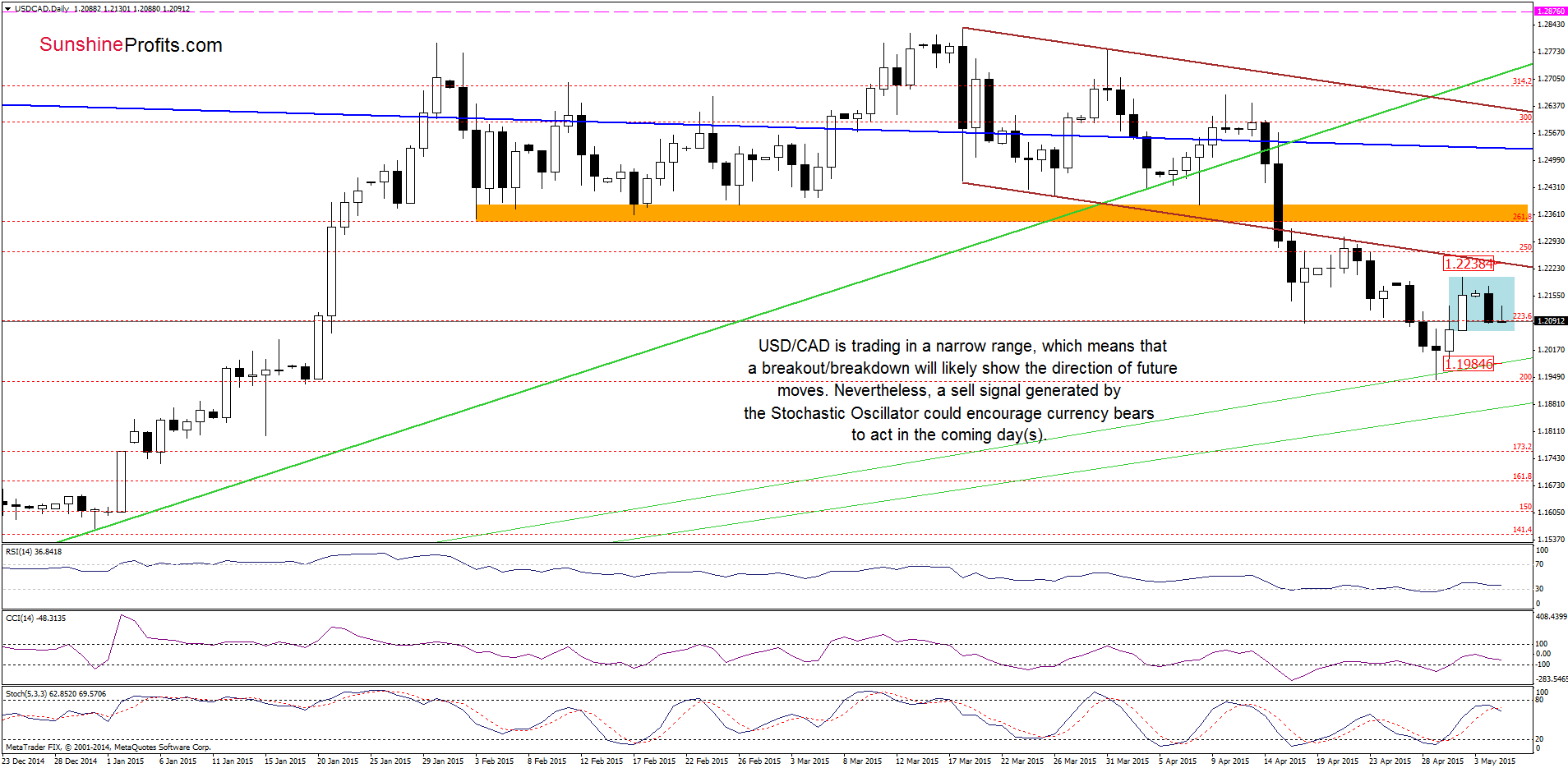This screenshot has height=768, width=1568.
Task: Click the light blue highlighted candle box
Action: point(1481,304)
